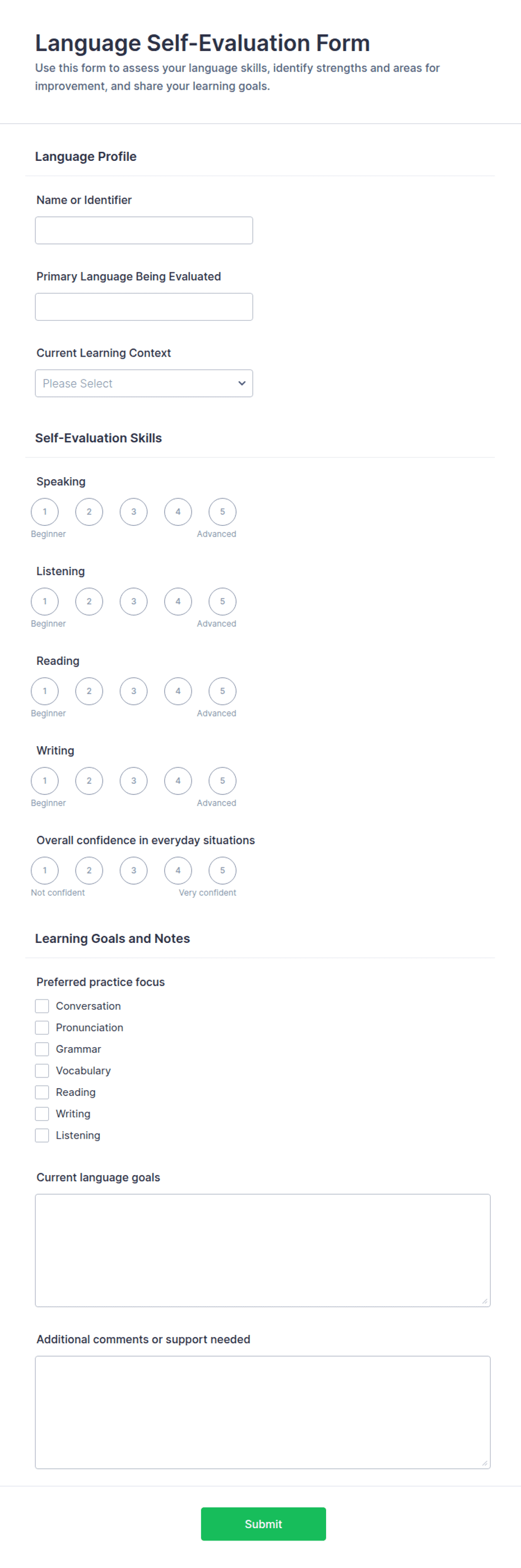Open the Current Learning Context dropdown
This screenshot has width=521, height=1568.
(144, 383)
